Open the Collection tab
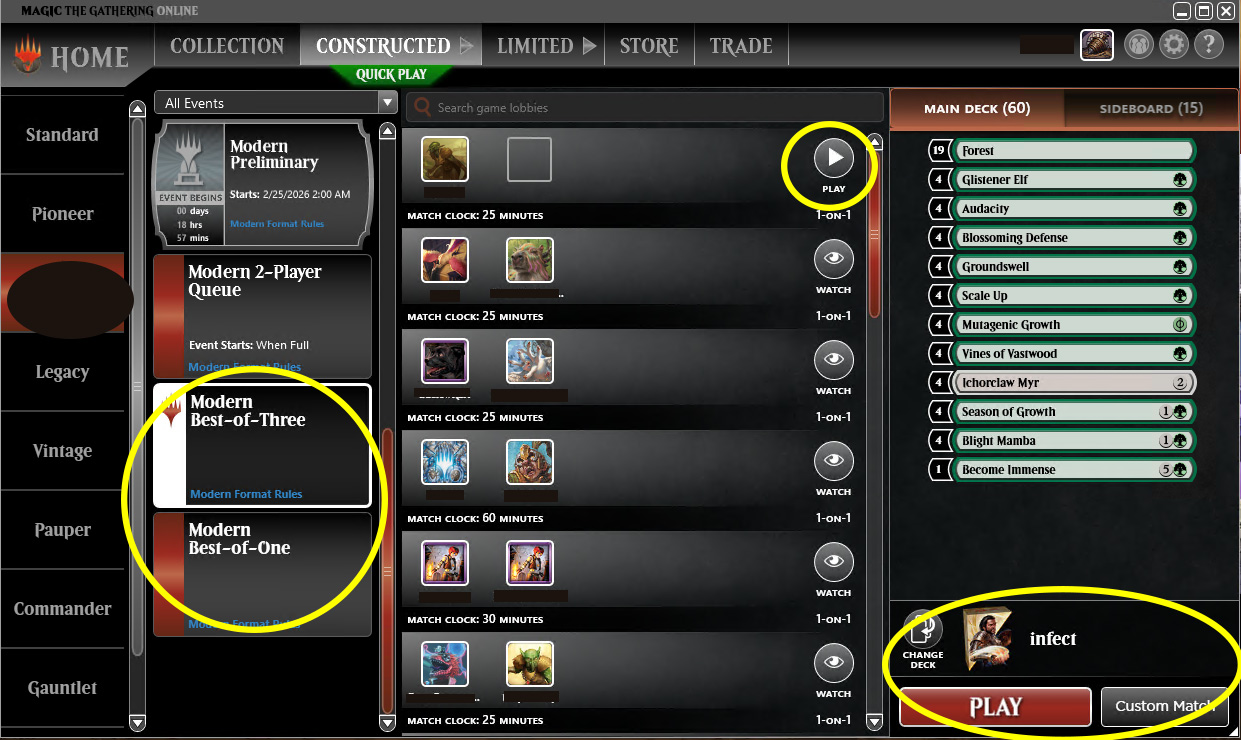This screenshot has height=740, width=1241. [227, 46]
